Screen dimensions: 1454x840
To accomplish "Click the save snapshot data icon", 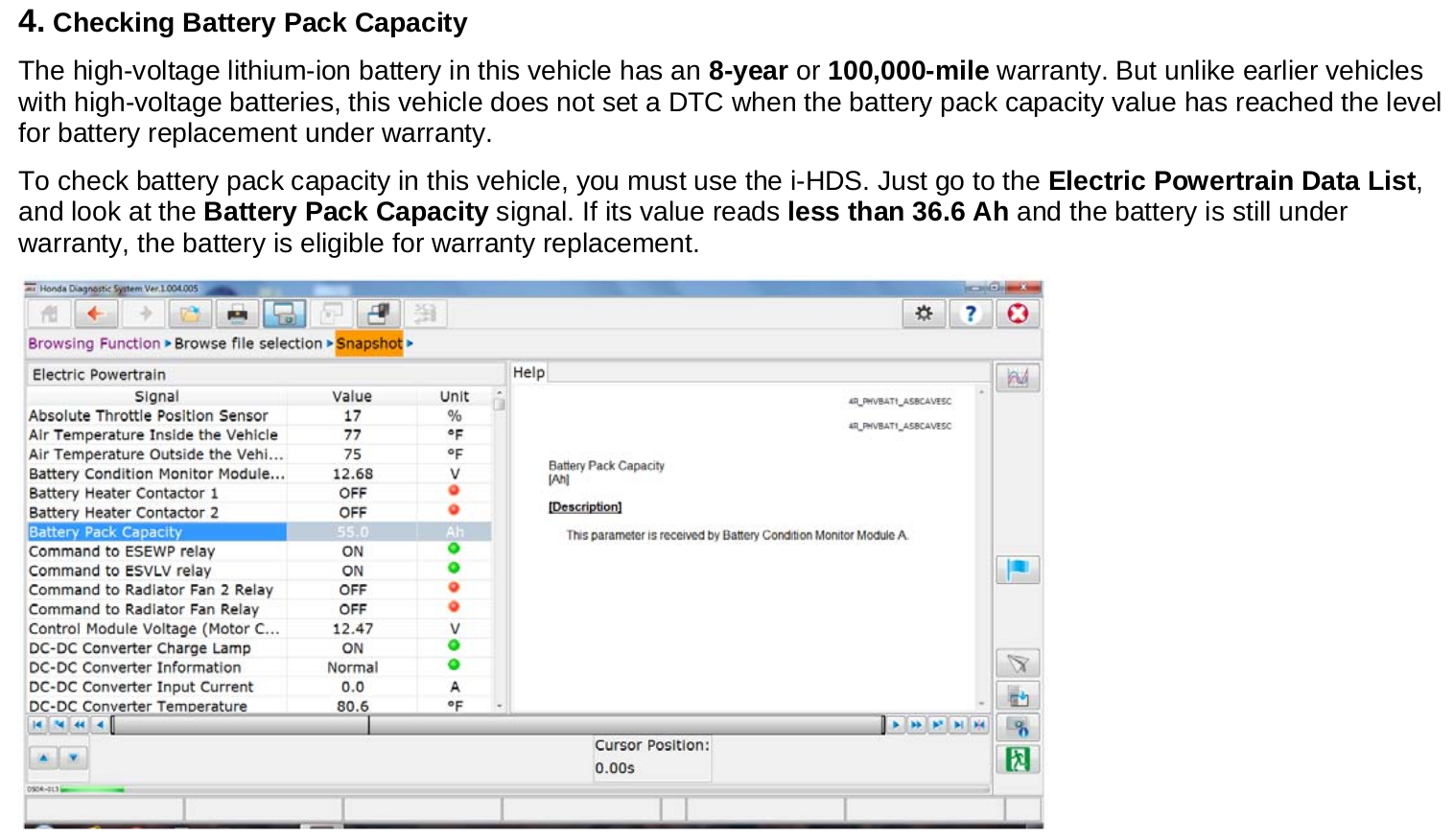I will point(1018,695).
